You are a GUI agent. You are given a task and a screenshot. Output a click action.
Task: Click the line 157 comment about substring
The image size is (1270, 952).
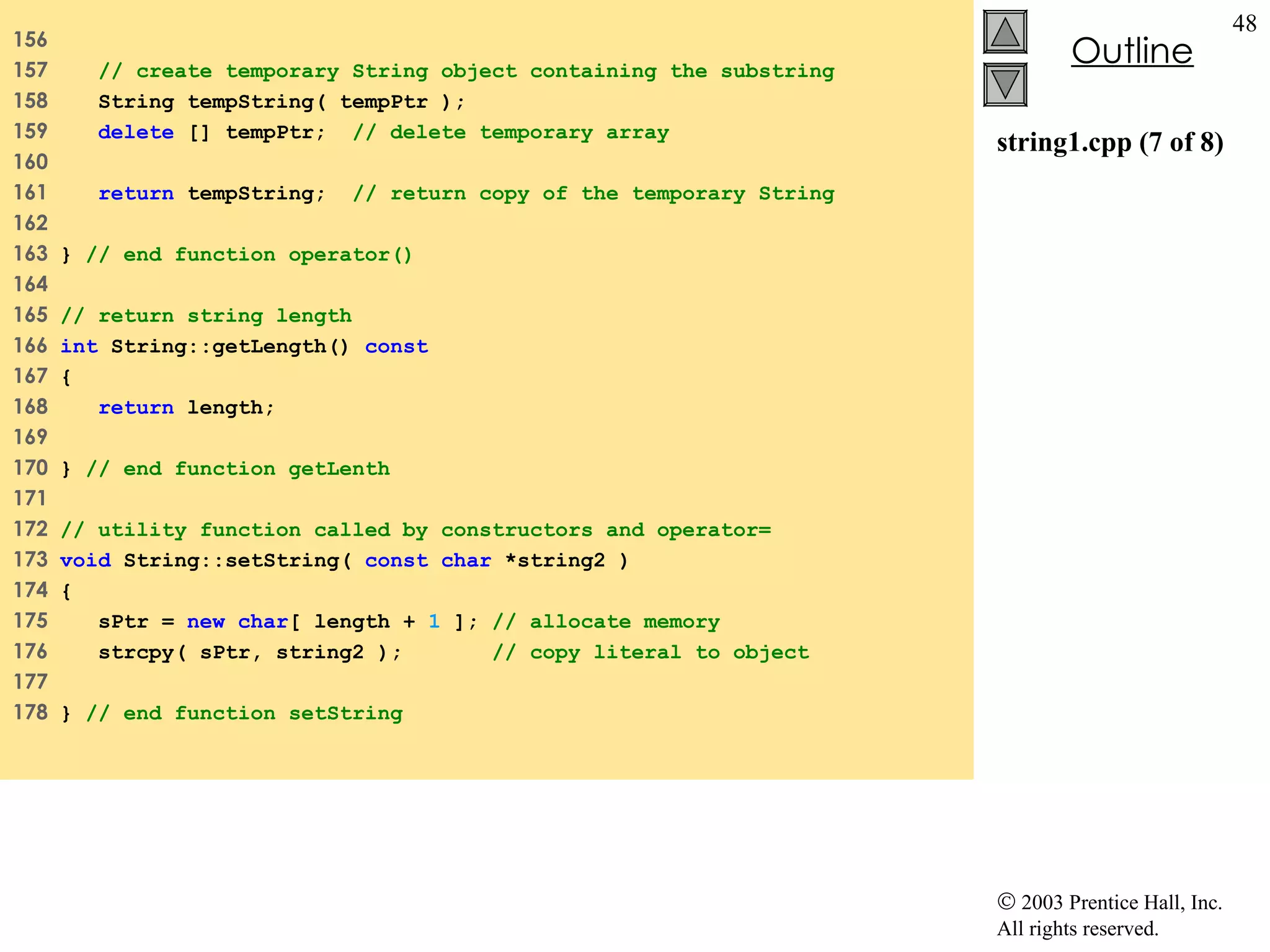(x=466, y=72)
